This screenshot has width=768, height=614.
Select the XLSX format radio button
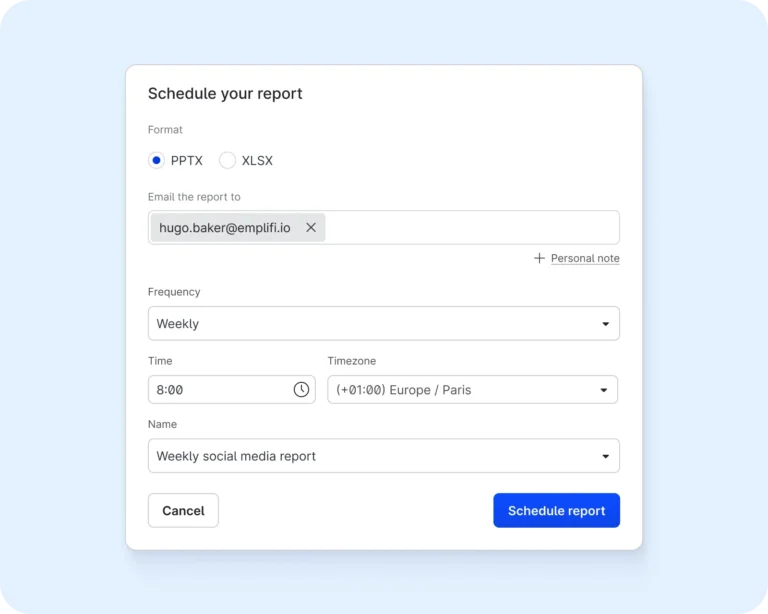click(227, 160)
